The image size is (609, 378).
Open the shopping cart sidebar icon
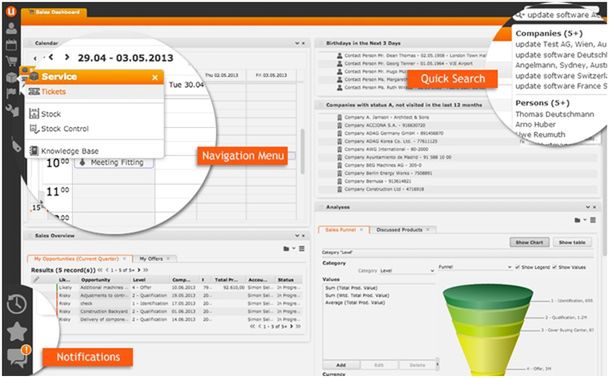pos(11,61)
